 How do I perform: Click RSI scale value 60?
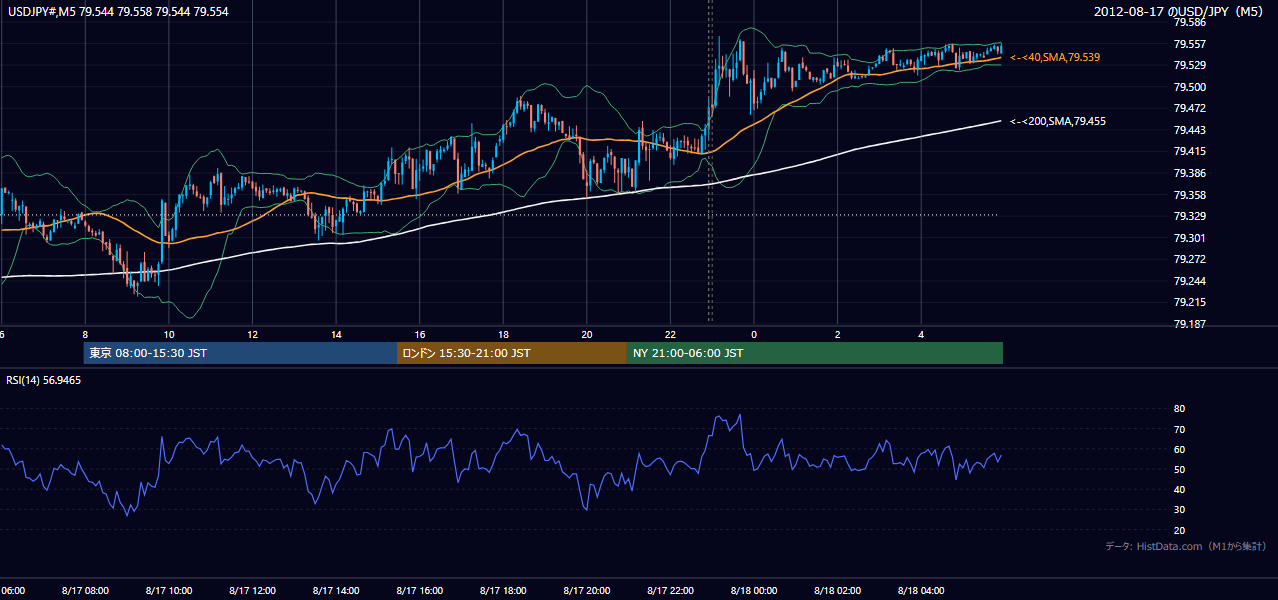point(1179,449)
